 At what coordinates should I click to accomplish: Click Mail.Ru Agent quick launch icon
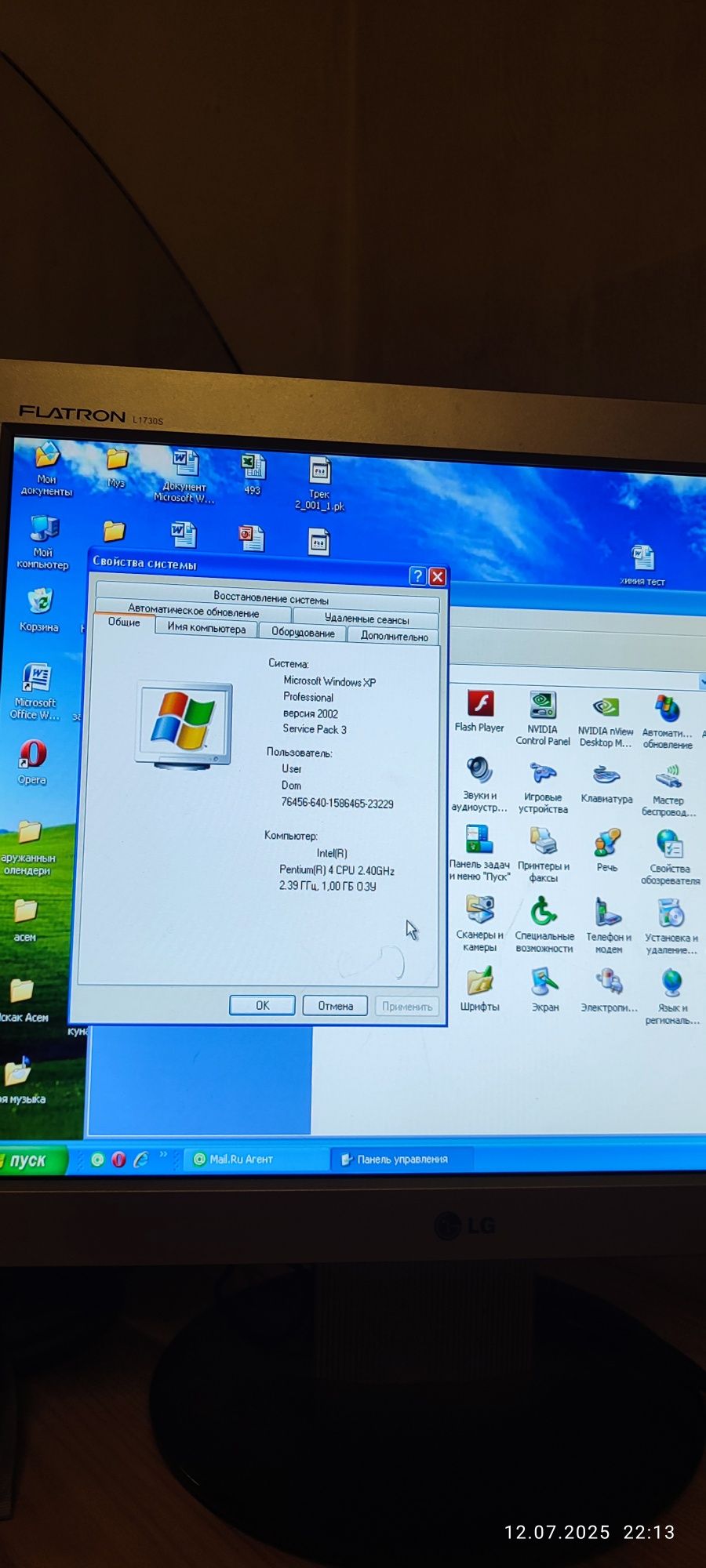(x=97, y=1160)
